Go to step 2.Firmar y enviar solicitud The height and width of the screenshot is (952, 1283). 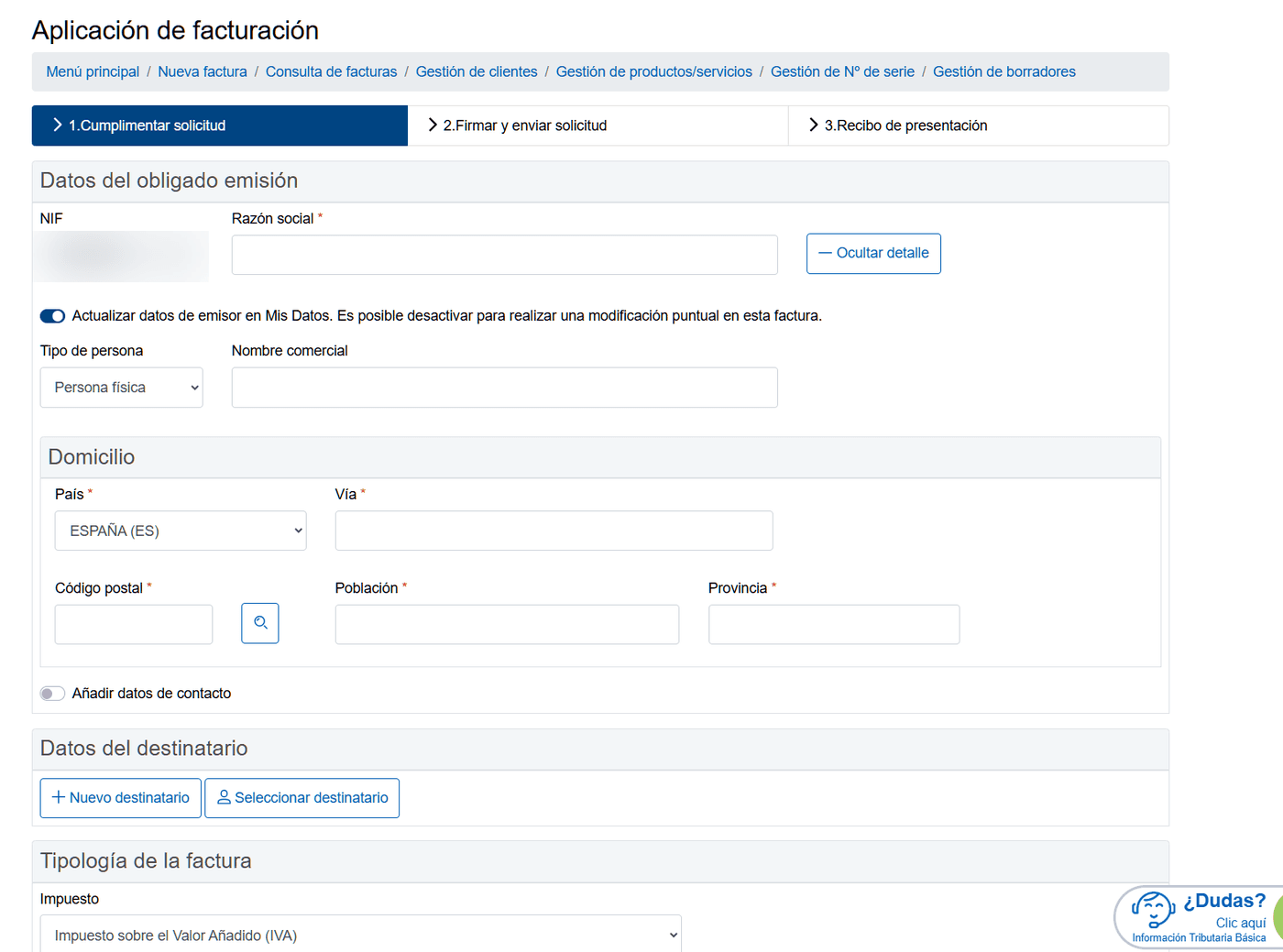[x=598, y=126]
